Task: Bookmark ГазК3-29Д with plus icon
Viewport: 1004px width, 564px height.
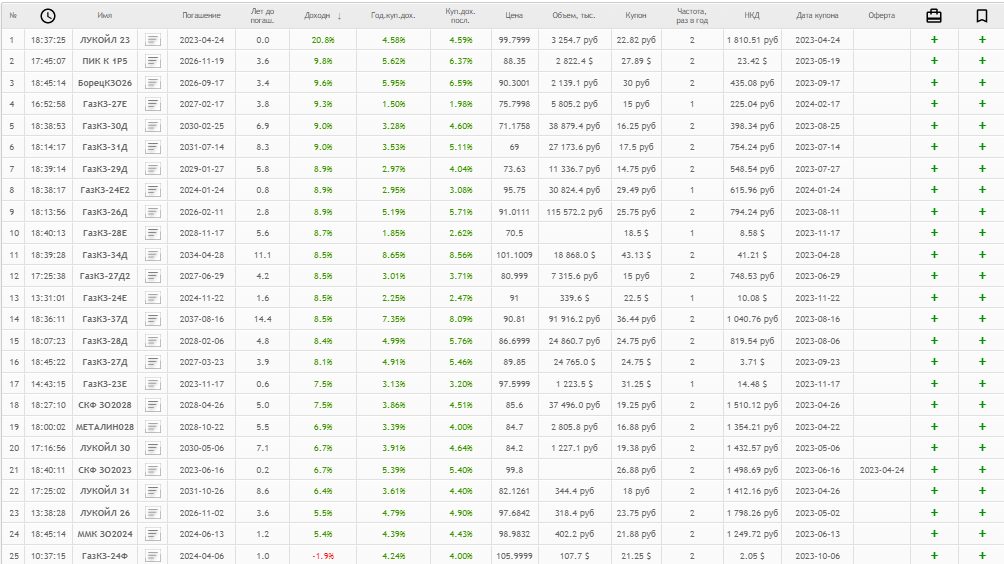Action: (x=982, y=168)
